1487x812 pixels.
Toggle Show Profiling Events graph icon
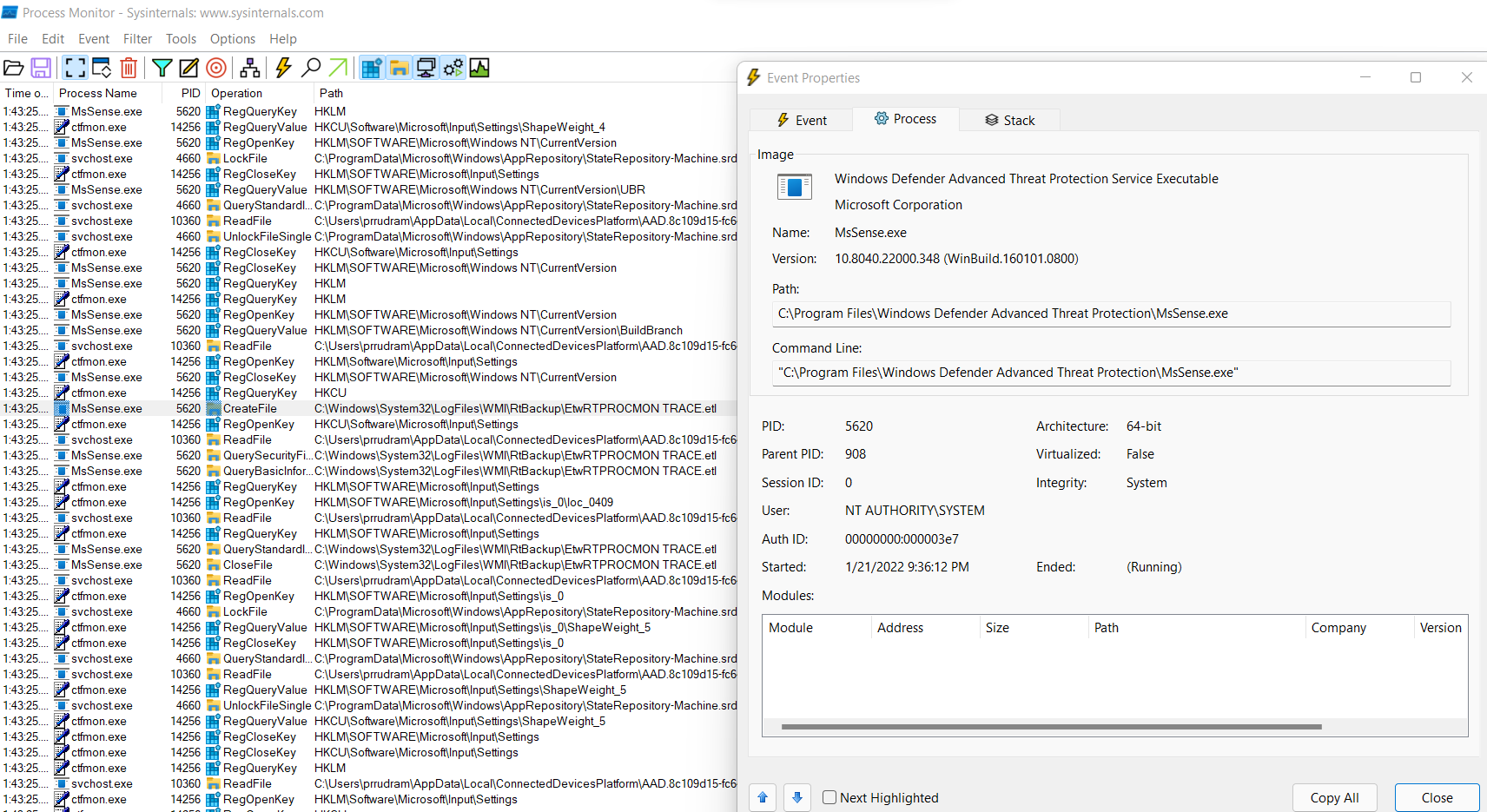[479, 68]
